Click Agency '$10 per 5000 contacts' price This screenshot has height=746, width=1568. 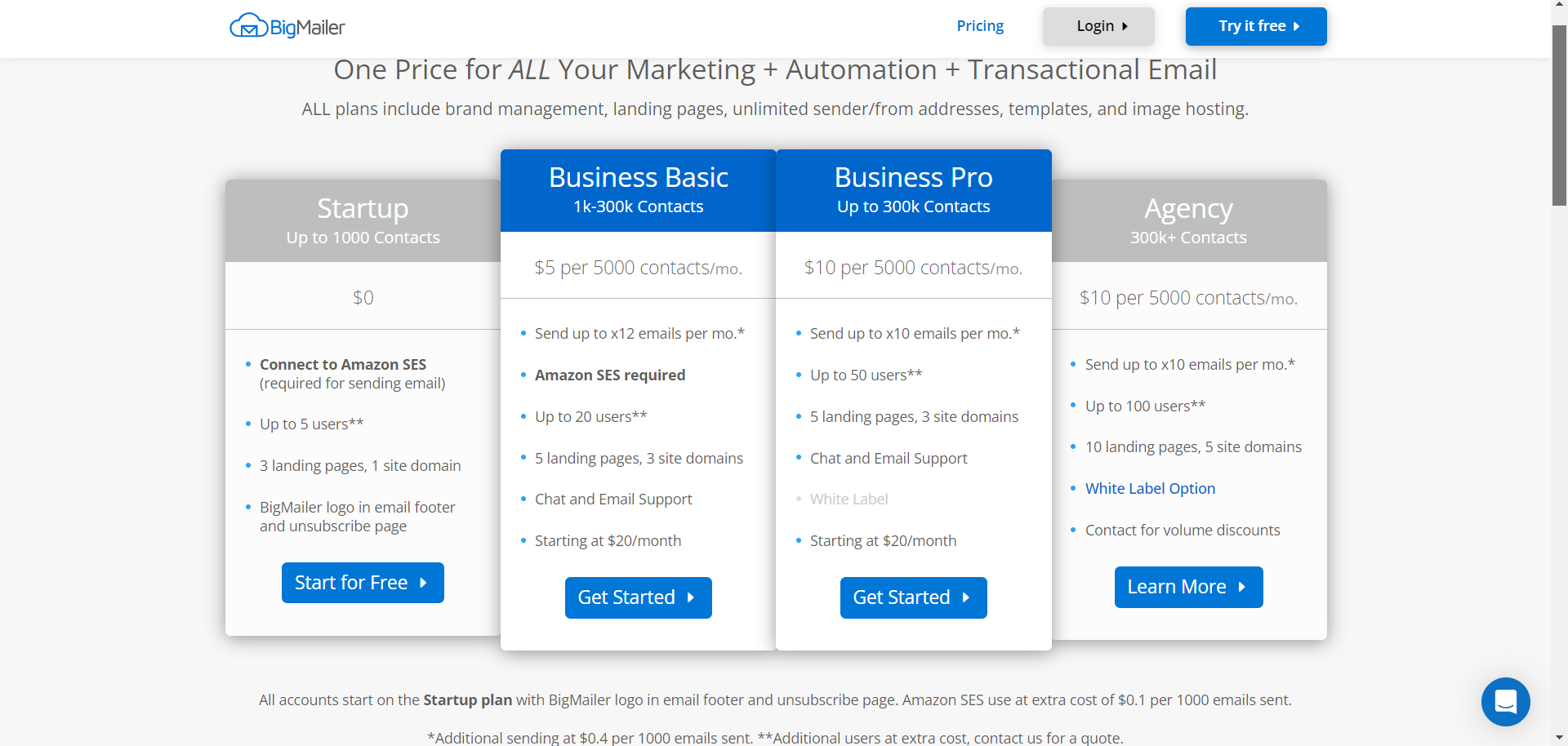(1188, 298)
